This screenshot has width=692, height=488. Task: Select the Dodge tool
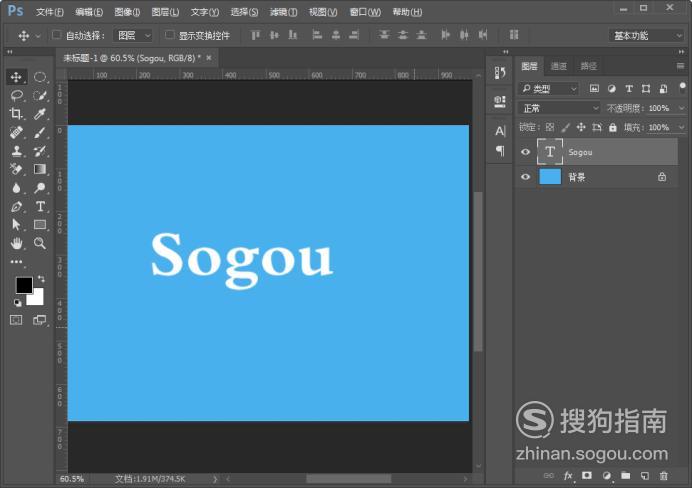coord(40,188)
